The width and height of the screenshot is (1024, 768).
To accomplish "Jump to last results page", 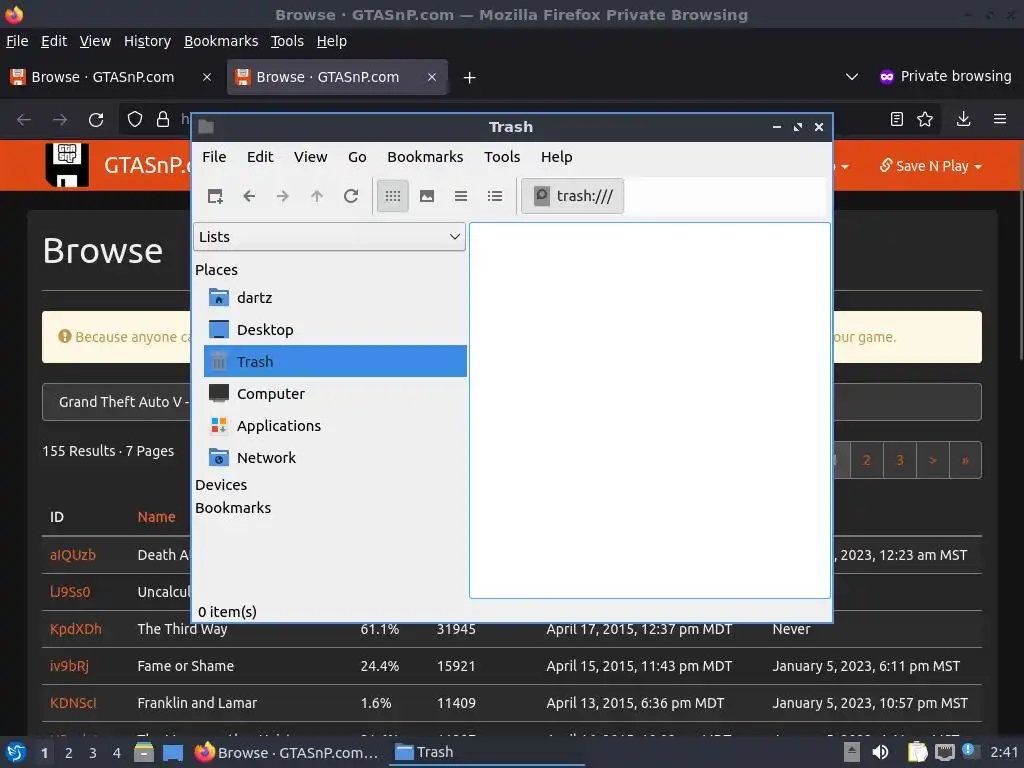I will [965, 460].
